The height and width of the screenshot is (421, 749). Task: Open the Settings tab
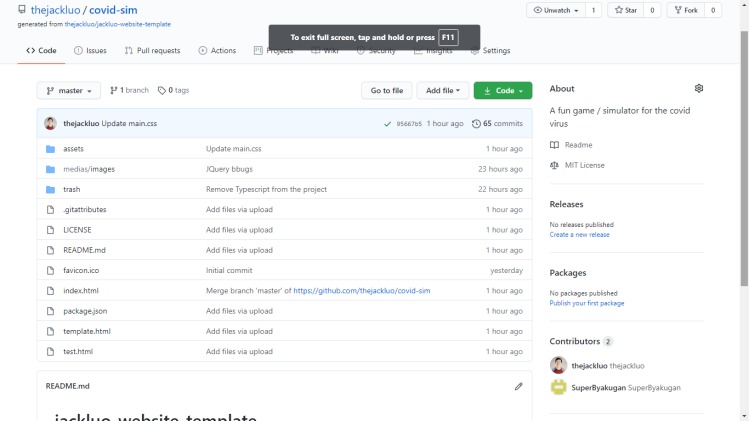pyautogui.click(x=491, y=51)
